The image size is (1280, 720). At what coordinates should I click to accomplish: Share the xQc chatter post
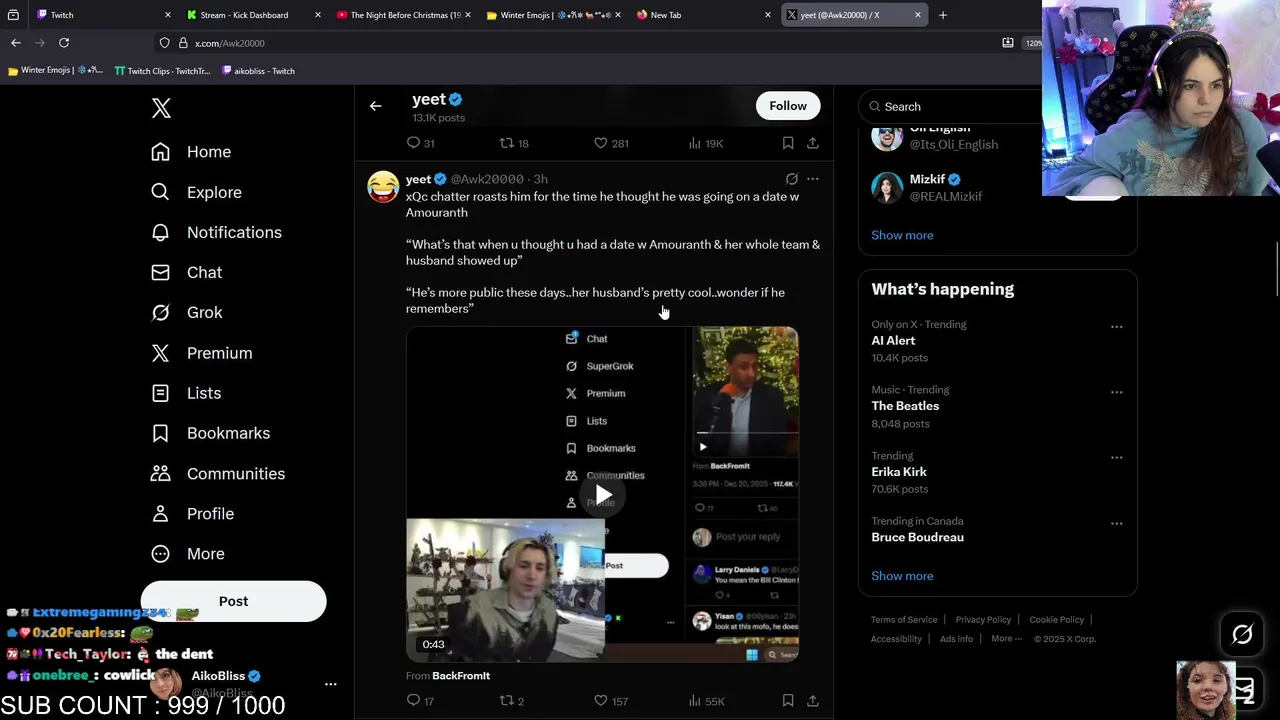[x=812, y=701]
